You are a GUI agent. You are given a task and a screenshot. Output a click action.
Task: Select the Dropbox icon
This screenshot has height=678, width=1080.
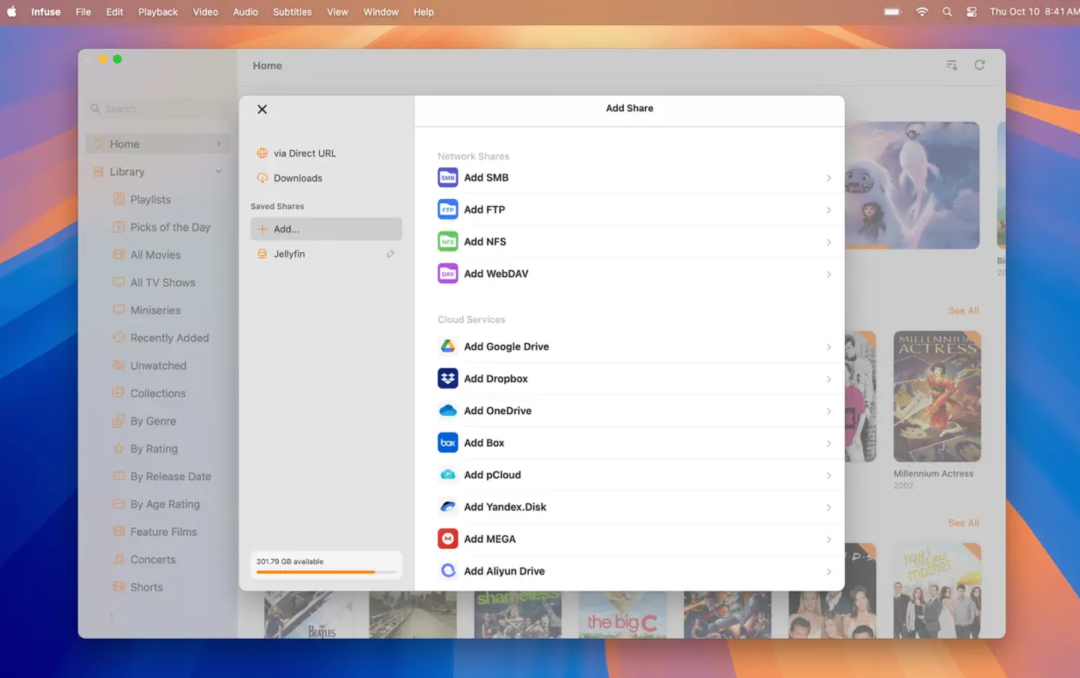click(447, 379)
